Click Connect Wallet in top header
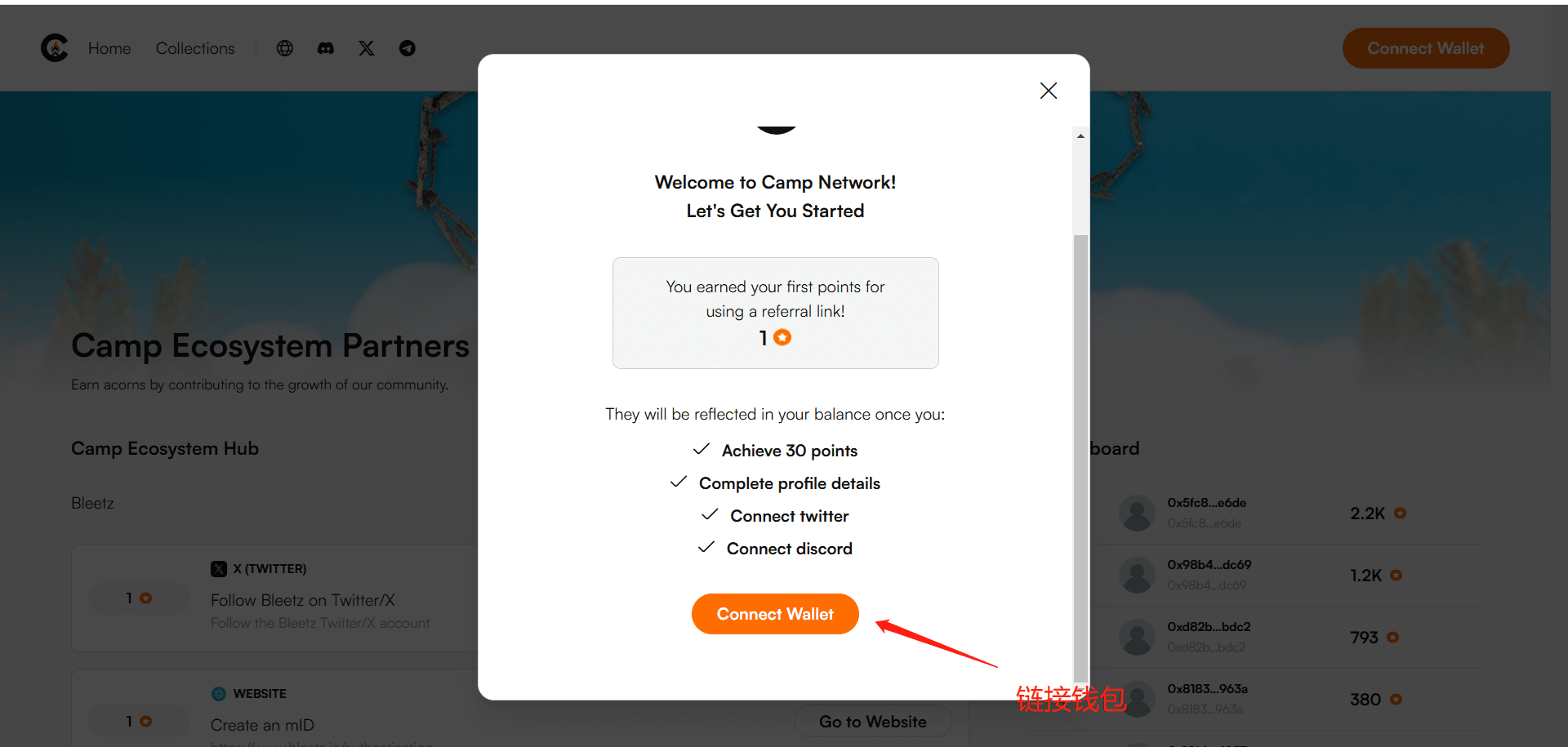 click(1426, 48)
